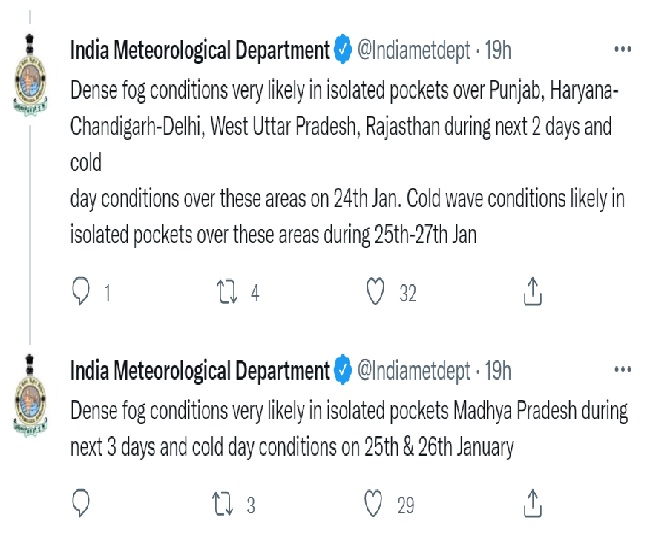Image resolution: width=650 pixels, height=540 pixels.
Task: Reply to the Madhya Pradesh fog tweet
Action: (x=82, y=503)
